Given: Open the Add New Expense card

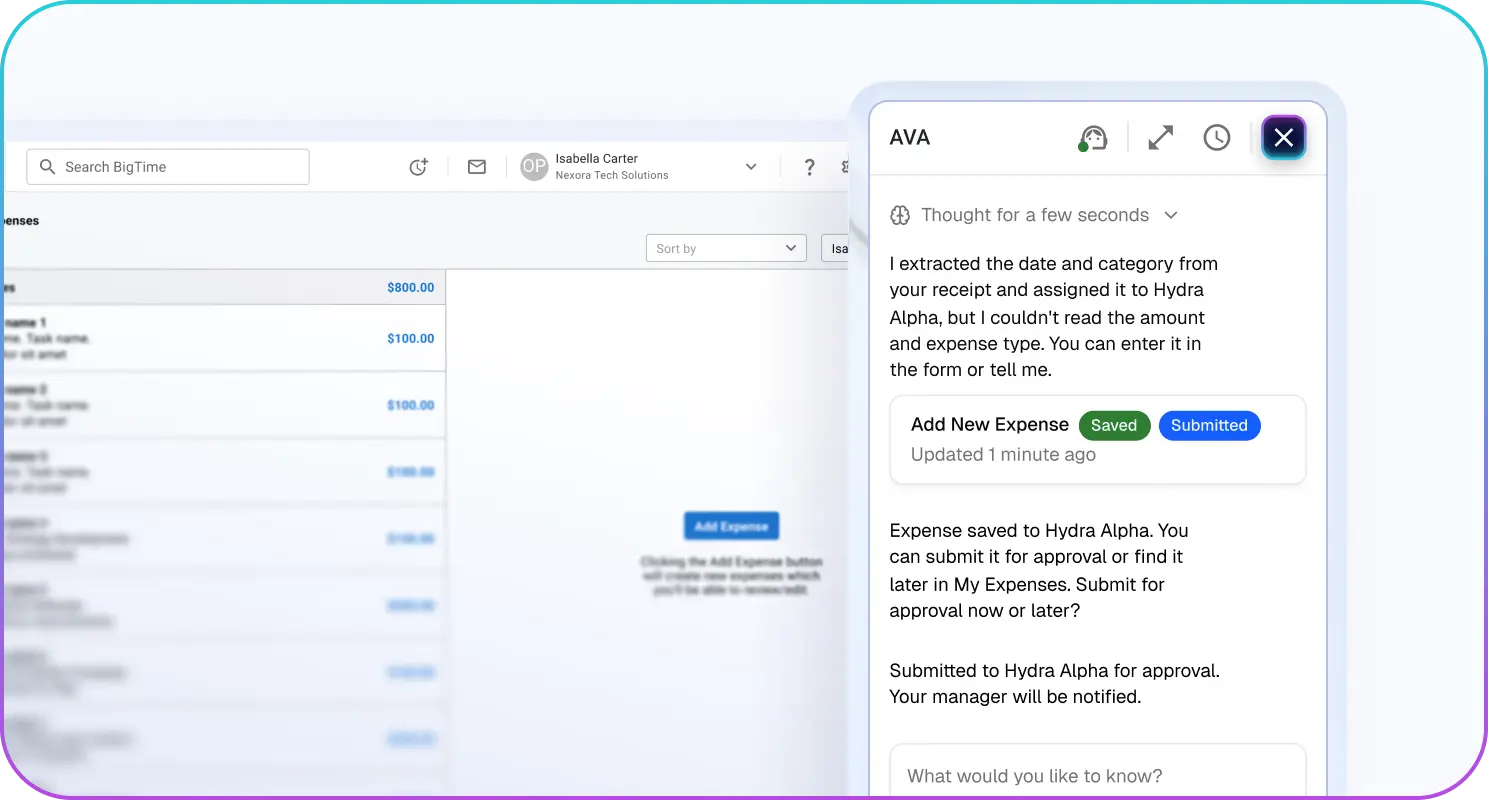Looking at the screenshot, I should point(1098,440).
